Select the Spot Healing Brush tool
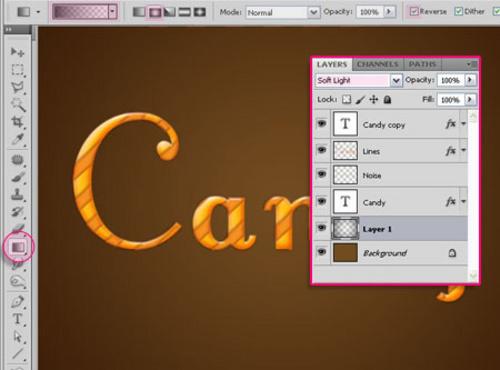 (x=17, y=160)
